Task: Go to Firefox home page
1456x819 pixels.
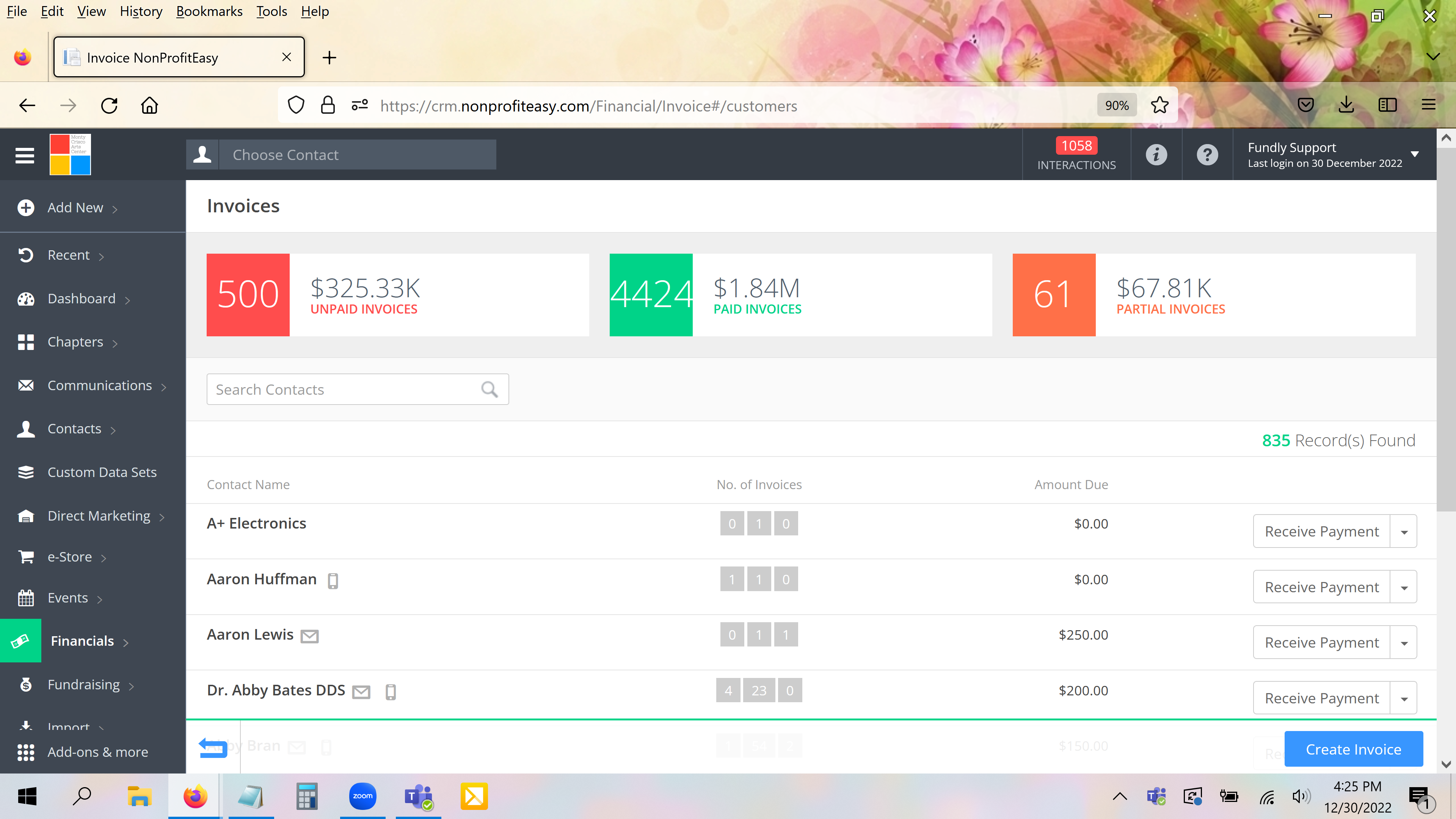Action: [149, 106]
